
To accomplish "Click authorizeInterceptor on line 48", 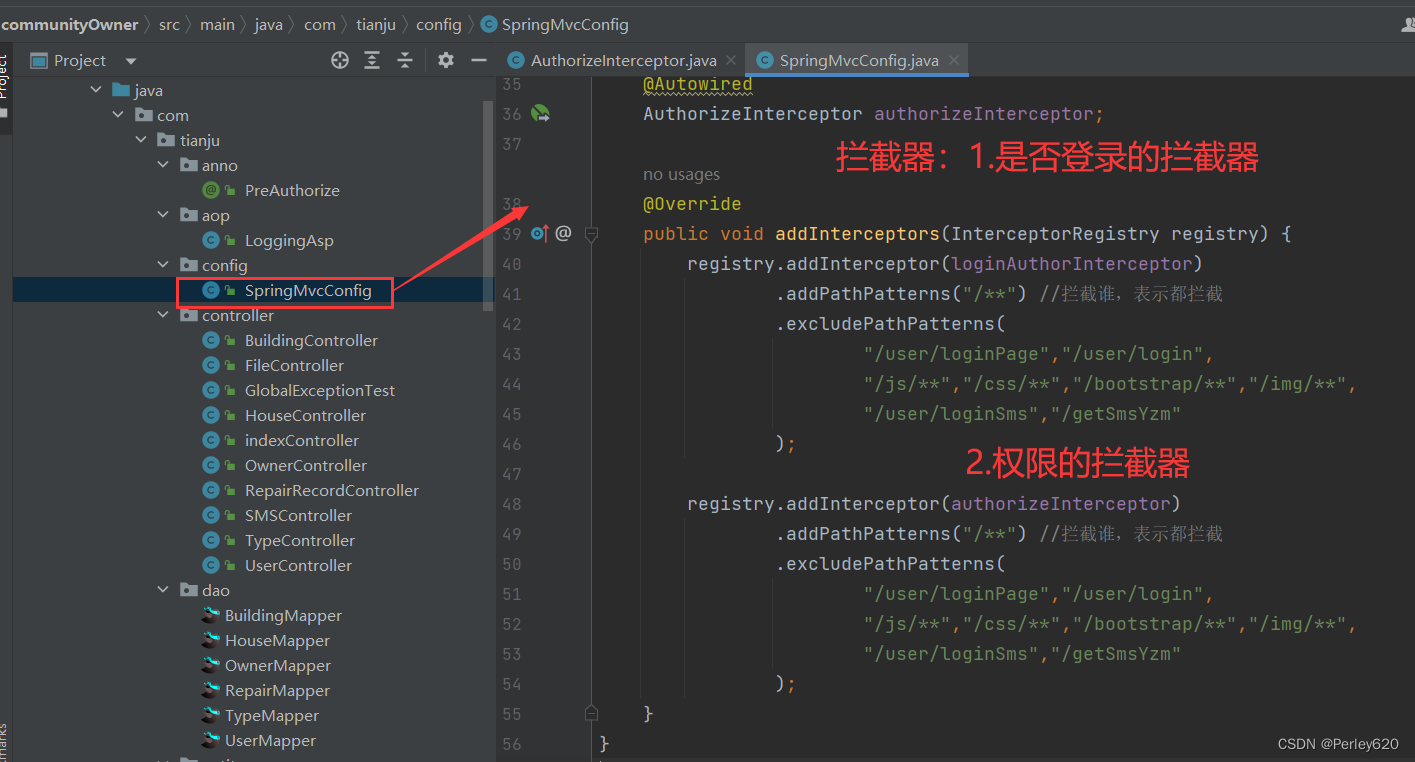I will coord(1061,504).
